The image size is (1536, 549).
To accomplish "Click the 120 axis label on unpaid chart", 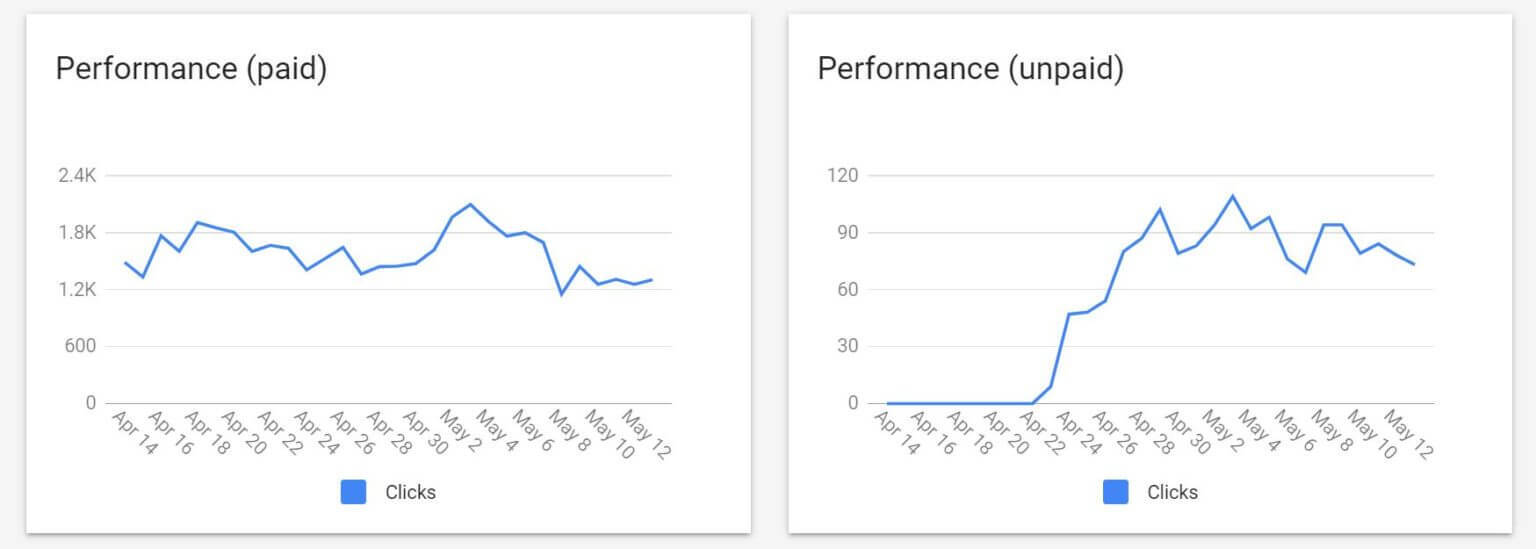I will 845,176.
